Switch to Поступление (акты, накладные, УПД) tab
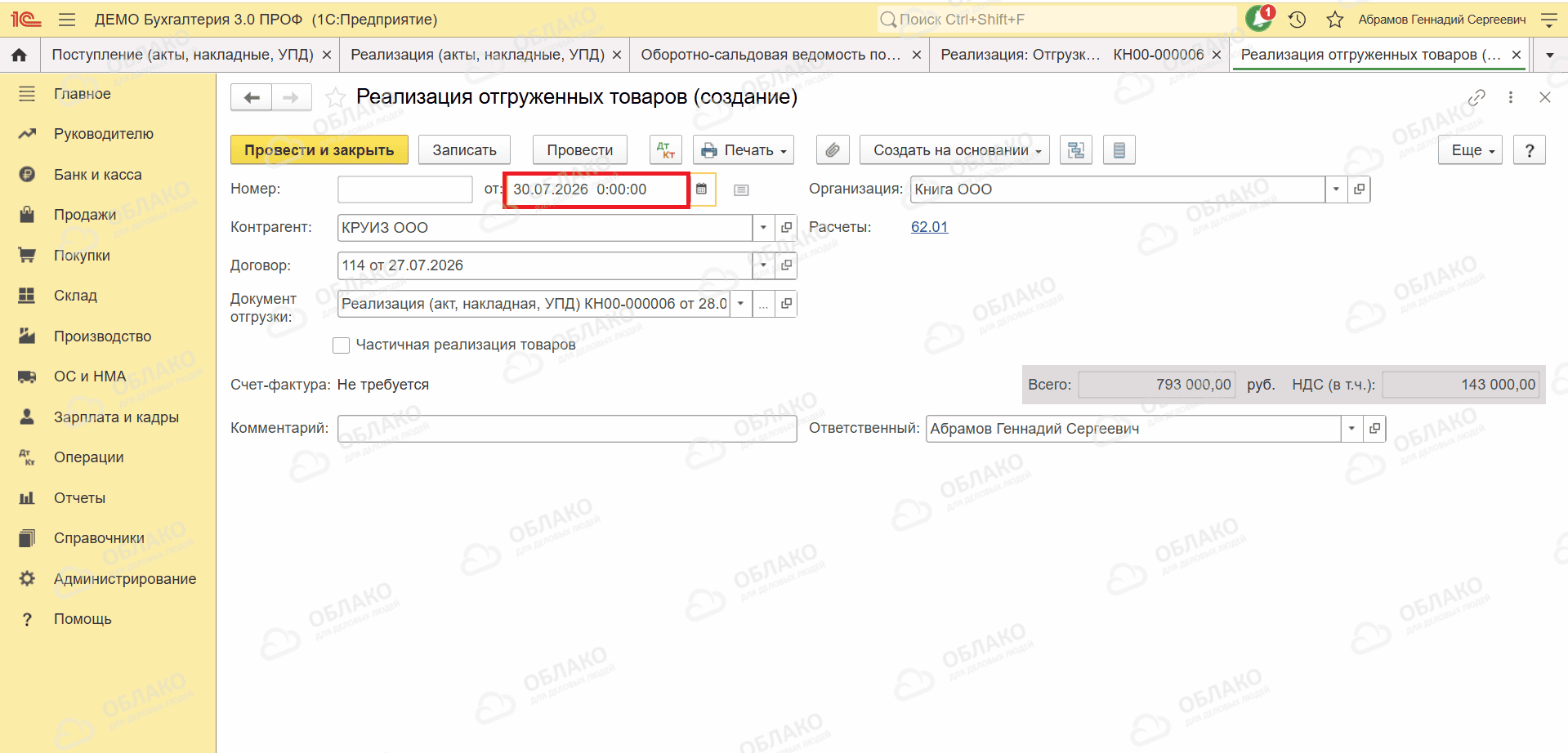Viewport: 1568px width, 753px height. pyautogui.click(x=182, y=55)
